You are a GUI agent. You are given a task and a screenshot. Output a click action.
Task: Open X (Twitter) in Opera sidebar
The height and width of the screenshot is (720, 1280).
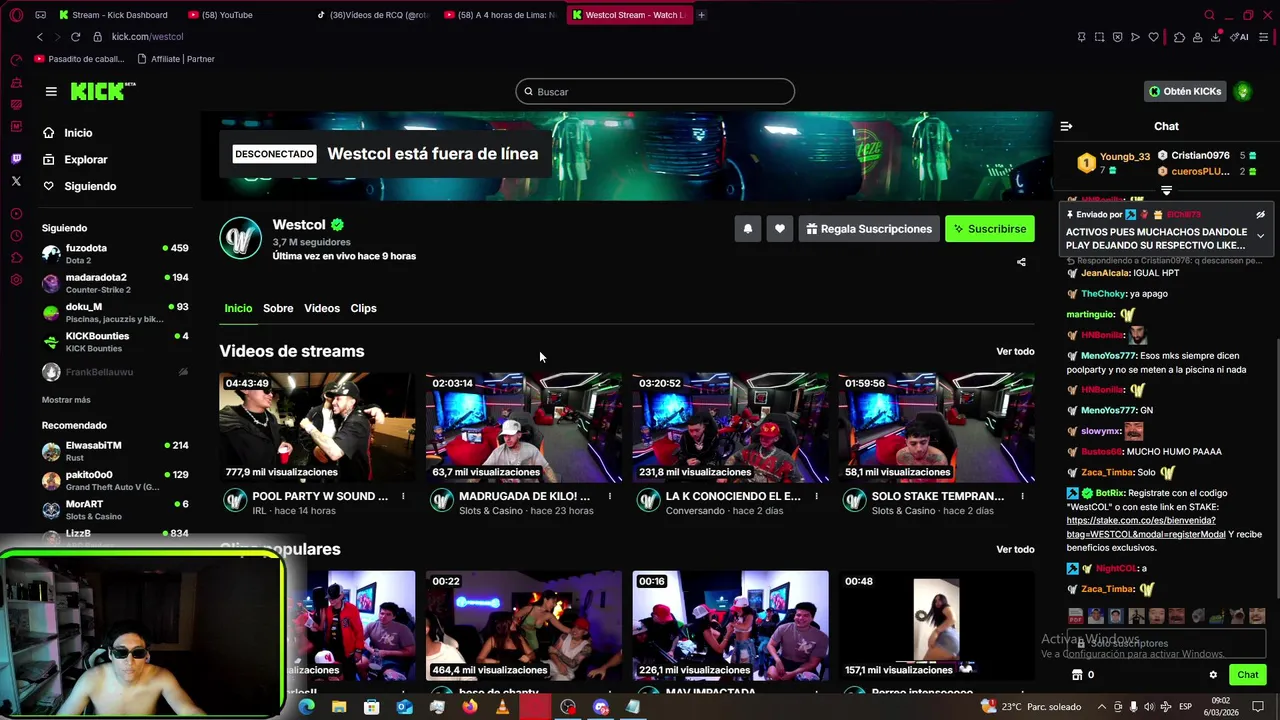point(16,181)
